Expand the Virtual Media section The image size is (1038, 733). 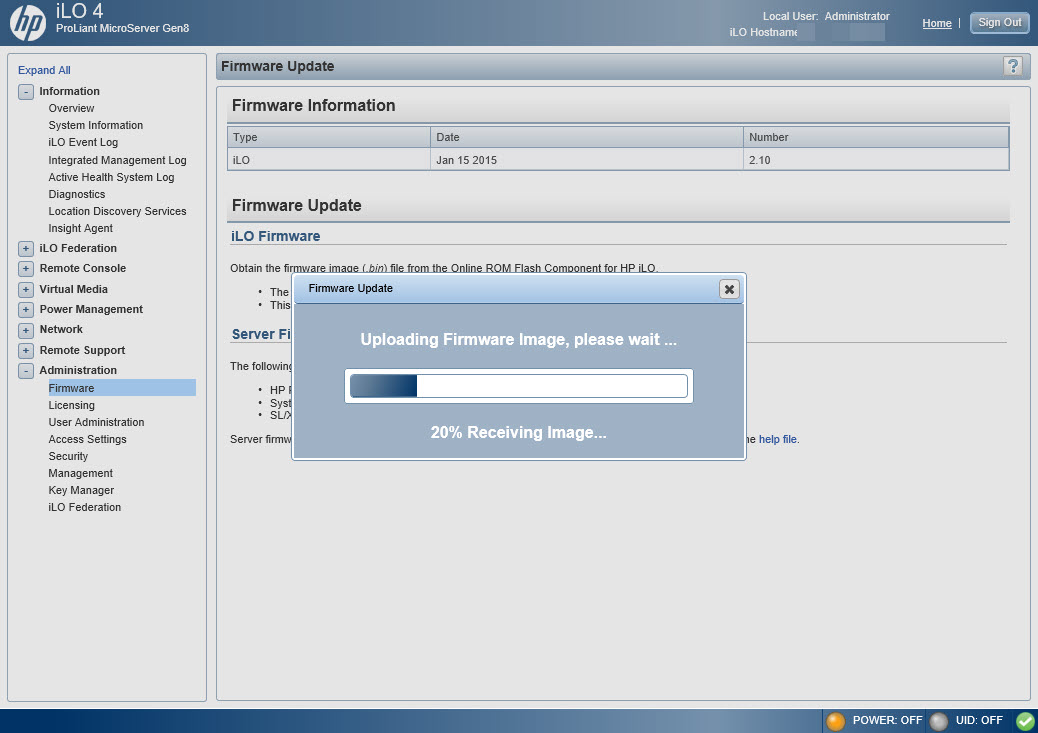(x=26, y=290)
